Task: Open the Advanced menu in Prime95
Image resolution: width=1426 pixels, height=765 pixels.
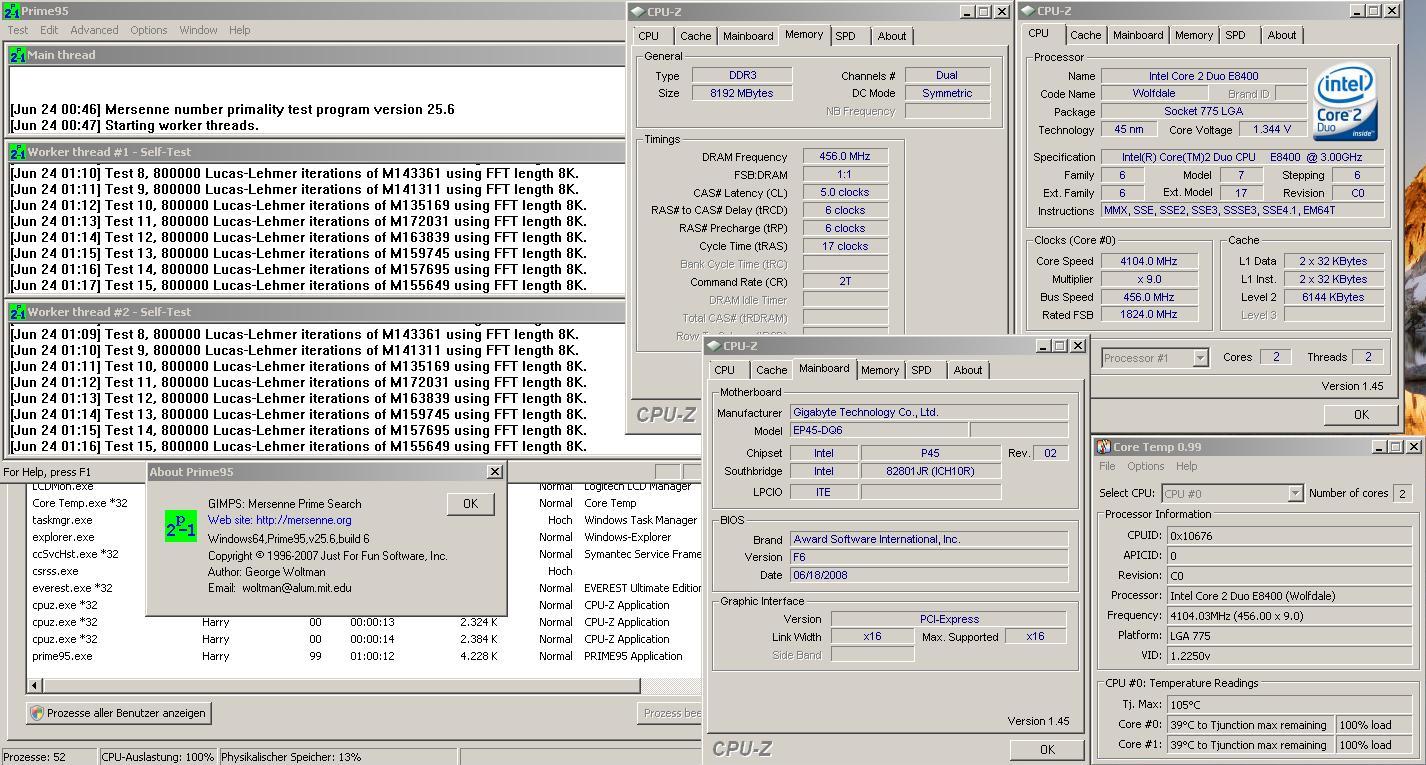Action: point(94,30)
